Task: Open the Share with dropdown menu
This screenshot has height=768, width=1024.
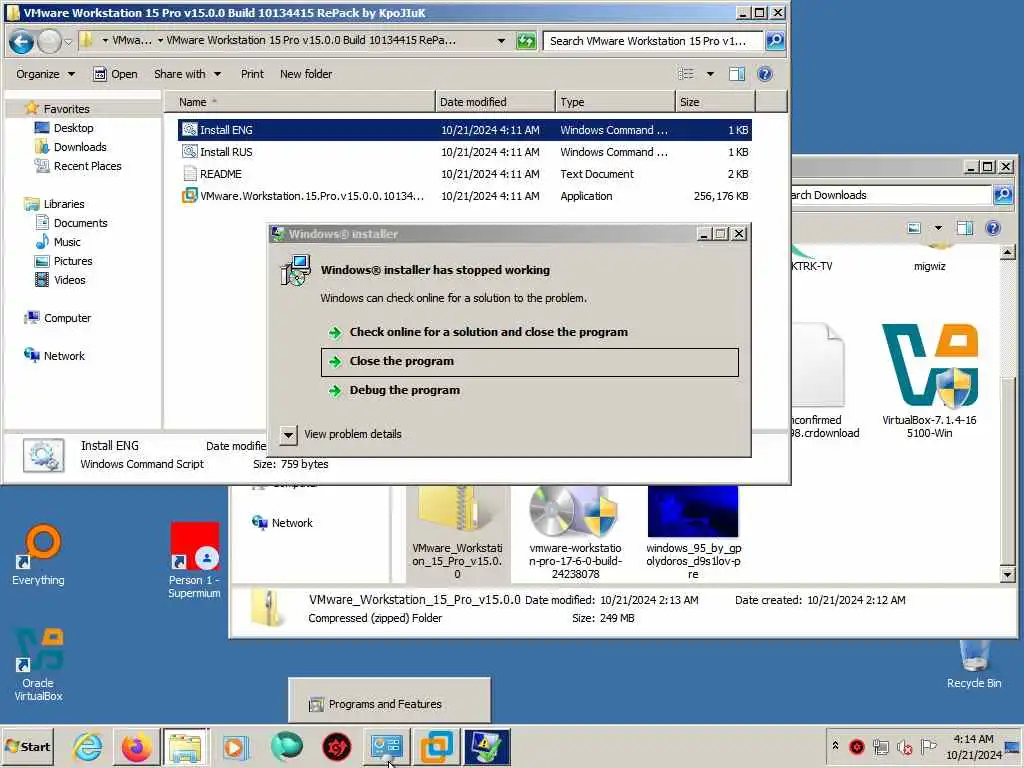Action: (x=187, y=74)
